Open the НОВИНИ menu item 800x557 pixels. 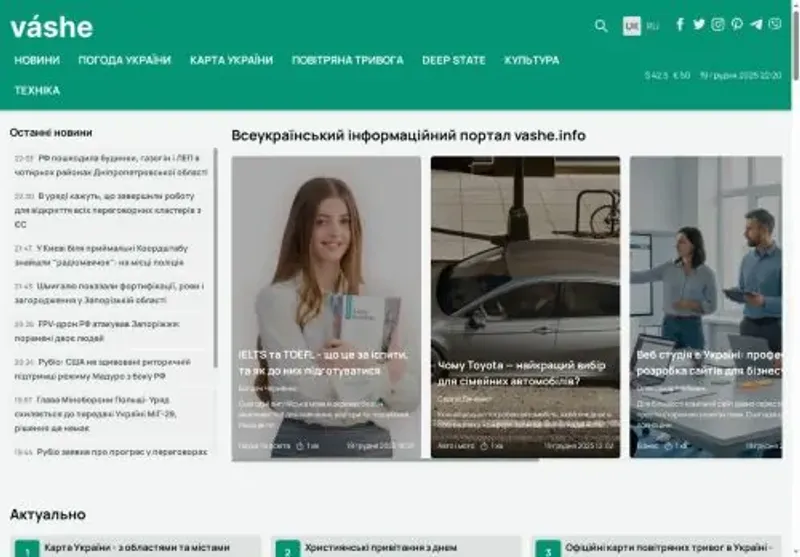[37, 60]
